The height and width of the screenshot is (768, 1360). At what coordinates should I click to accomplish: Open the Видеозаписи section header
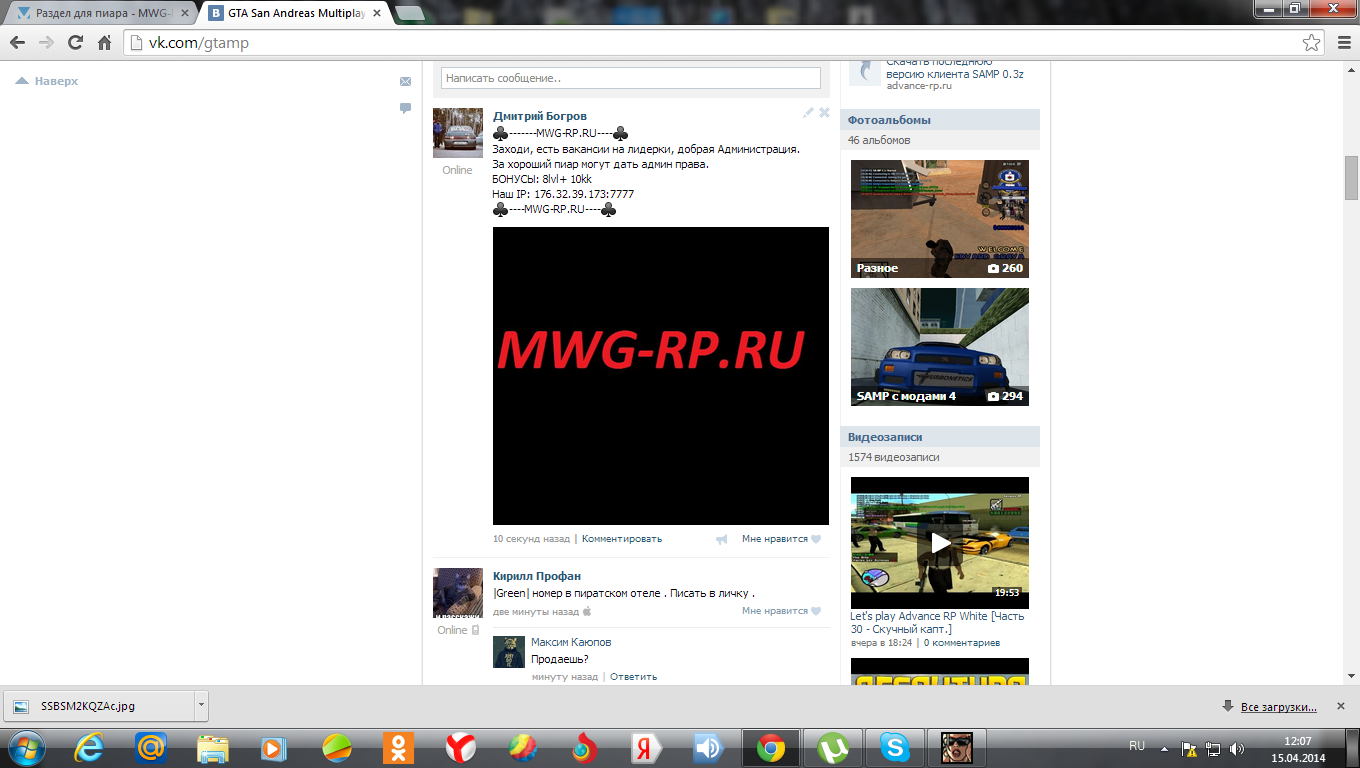(x=940, y=437)
